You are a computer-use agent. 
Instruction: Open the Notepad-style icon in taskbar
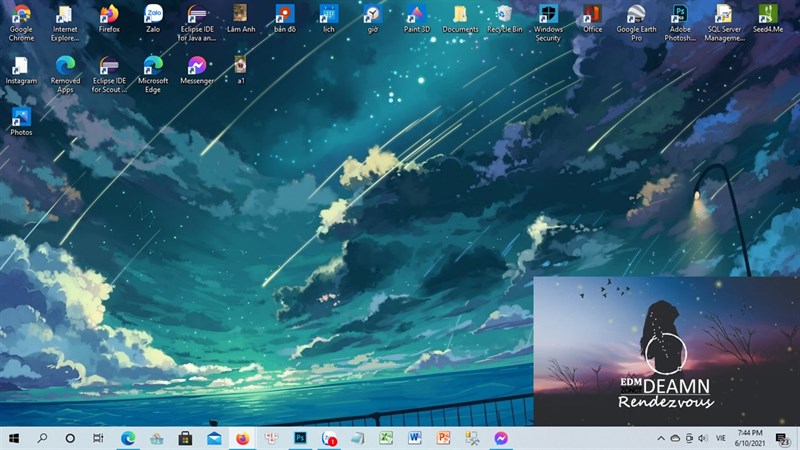pos(358,438)
